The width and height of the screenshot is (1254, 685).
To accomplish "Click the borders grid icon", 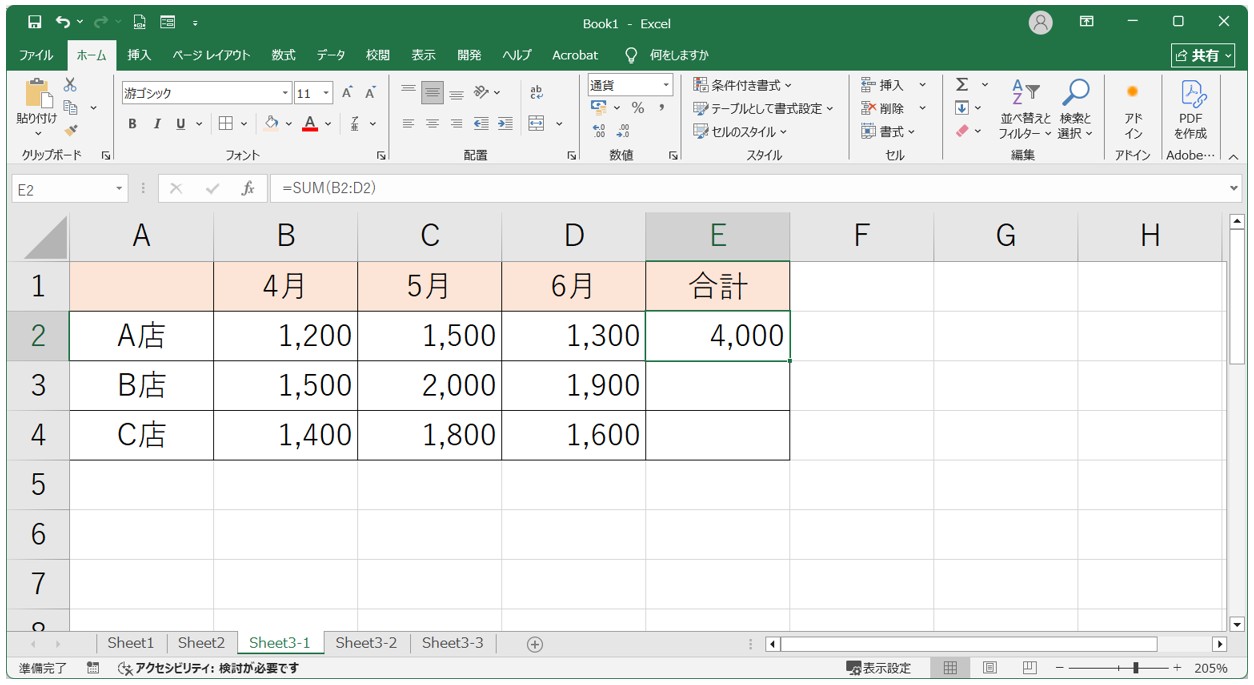I will pyautogui.click(x=226, y=124).
